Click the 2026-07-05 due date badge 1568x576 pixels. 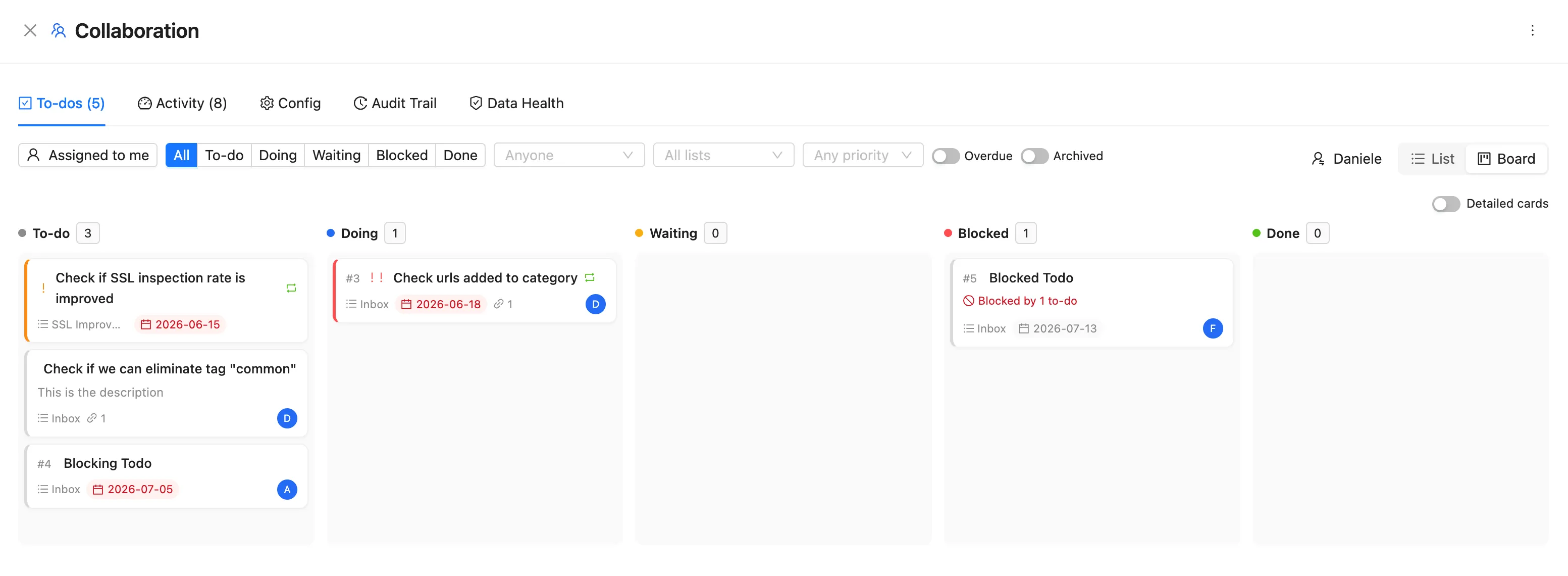click(x=133, y=490)
